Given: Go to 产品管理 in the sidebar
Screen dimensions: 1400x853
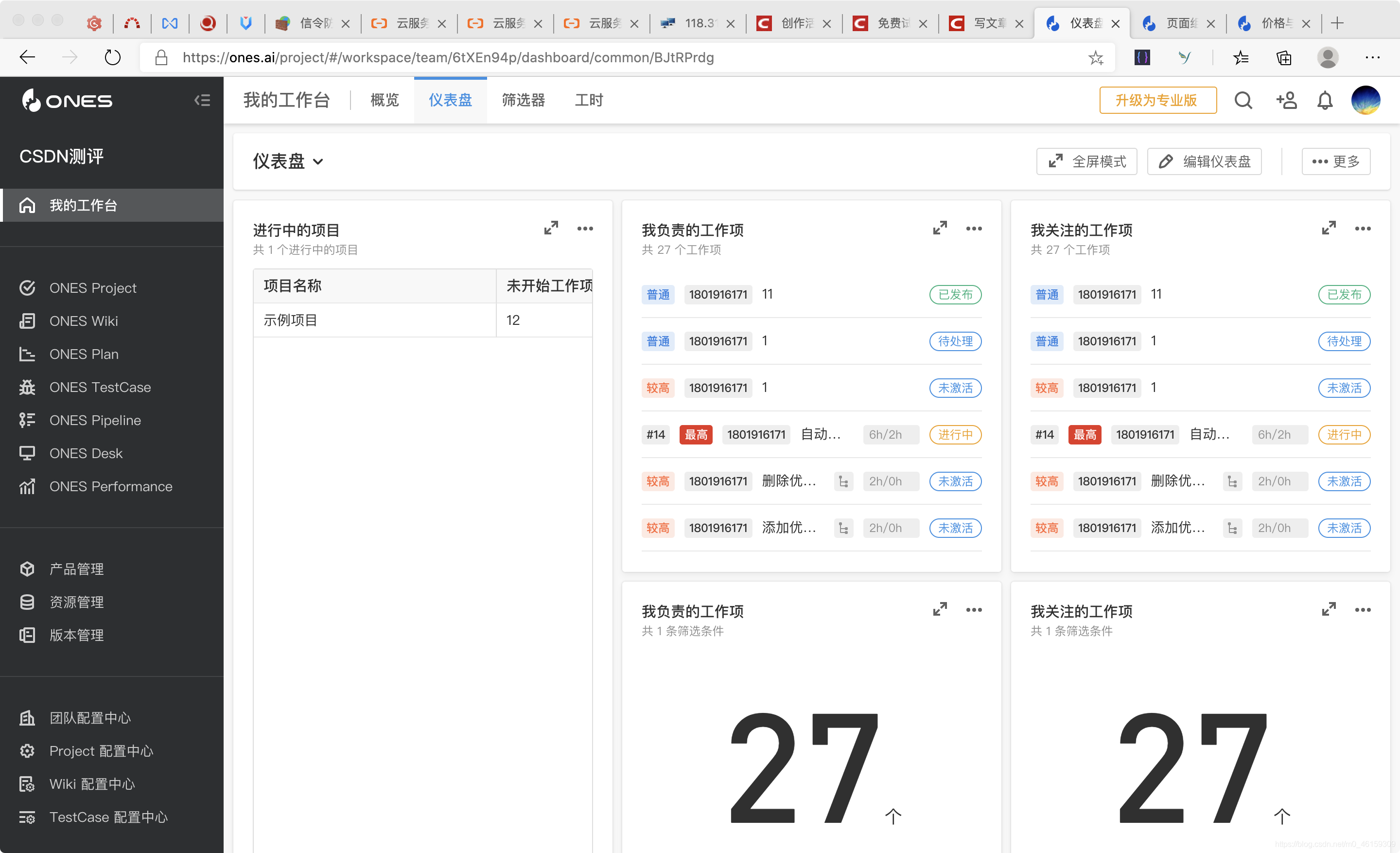Looking at the screenshot, I should (76, 569).
